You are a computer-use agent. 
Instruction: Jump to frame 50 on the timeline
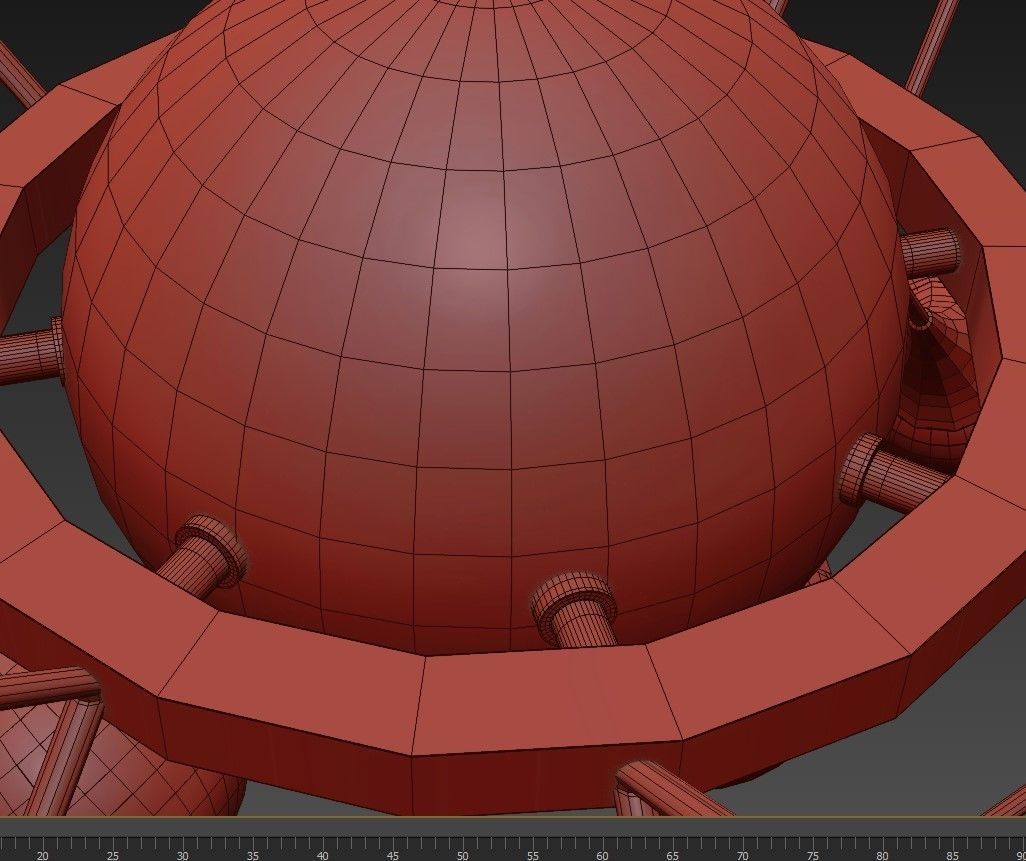(x=463, y=855)
